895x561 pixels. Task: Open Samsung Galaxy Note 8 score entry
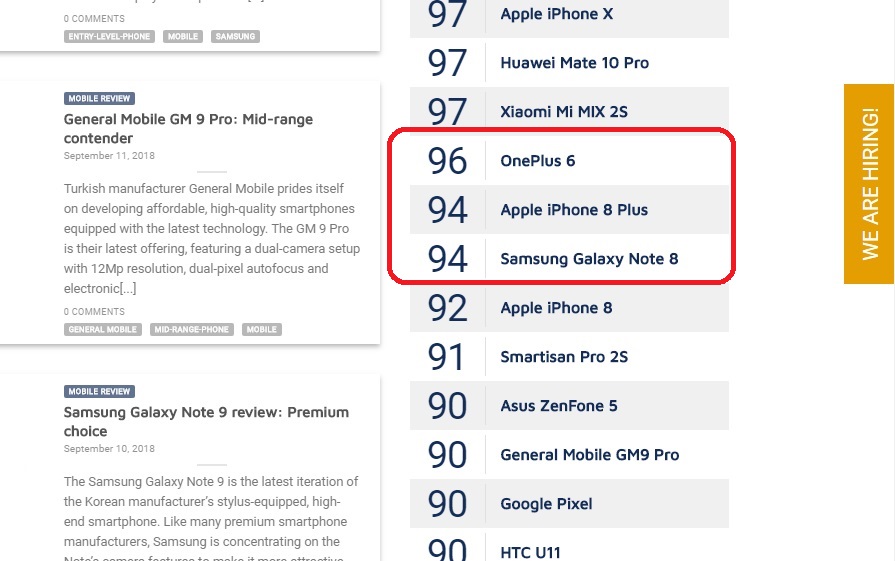(569, 259)
